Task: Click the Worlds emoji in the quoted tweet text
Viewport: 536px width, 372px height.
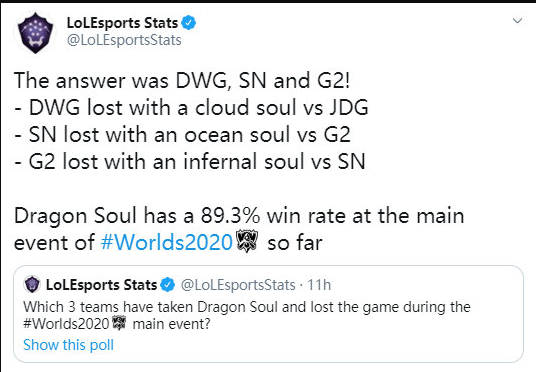Action: [x=119, y=323]
